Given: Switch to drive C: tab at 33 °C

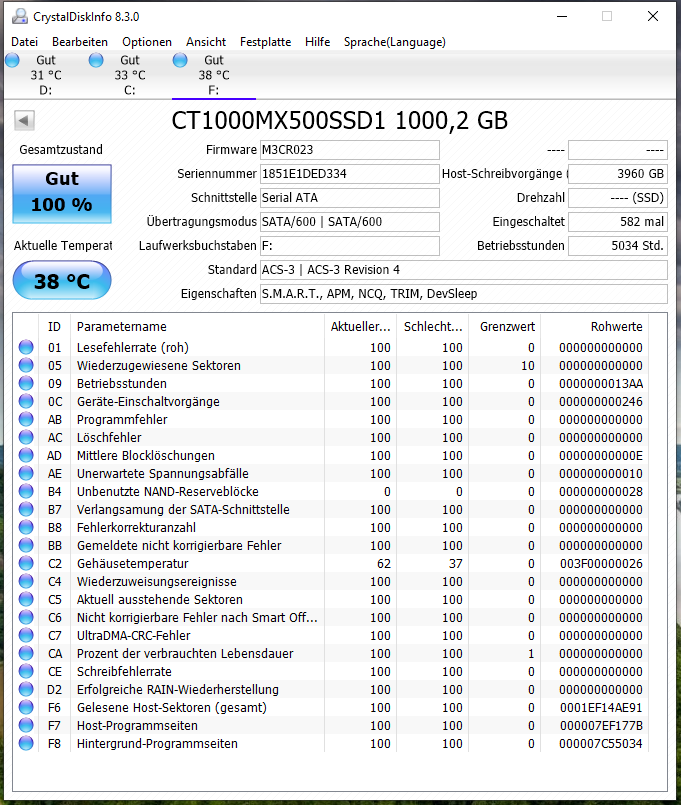Looking at the screenshot, I should (x=129, y=75).
